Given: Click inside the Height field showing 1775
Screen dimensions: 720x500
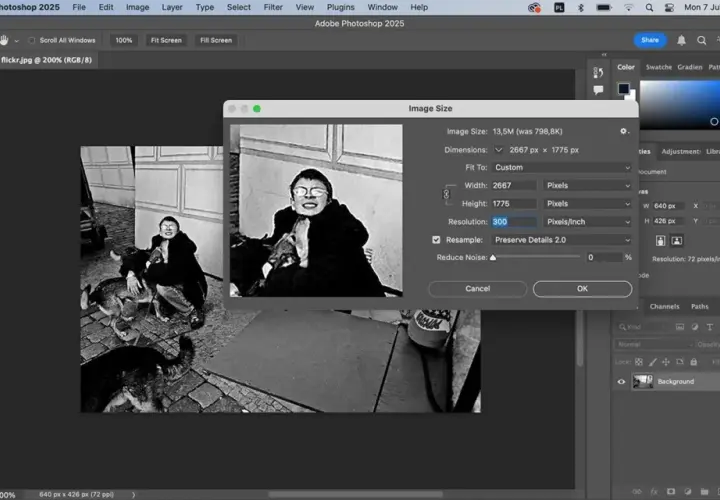Looking at the screenshot, I should click(x=514, y=204).
